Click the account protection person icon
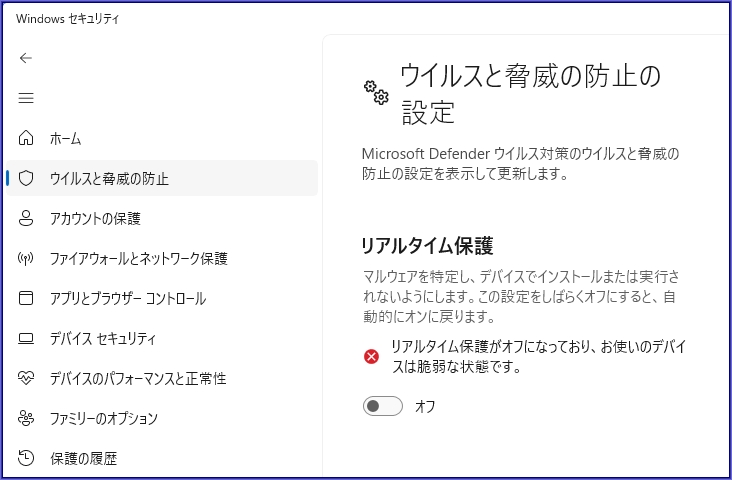732x480 pixels. click(27, 218)
